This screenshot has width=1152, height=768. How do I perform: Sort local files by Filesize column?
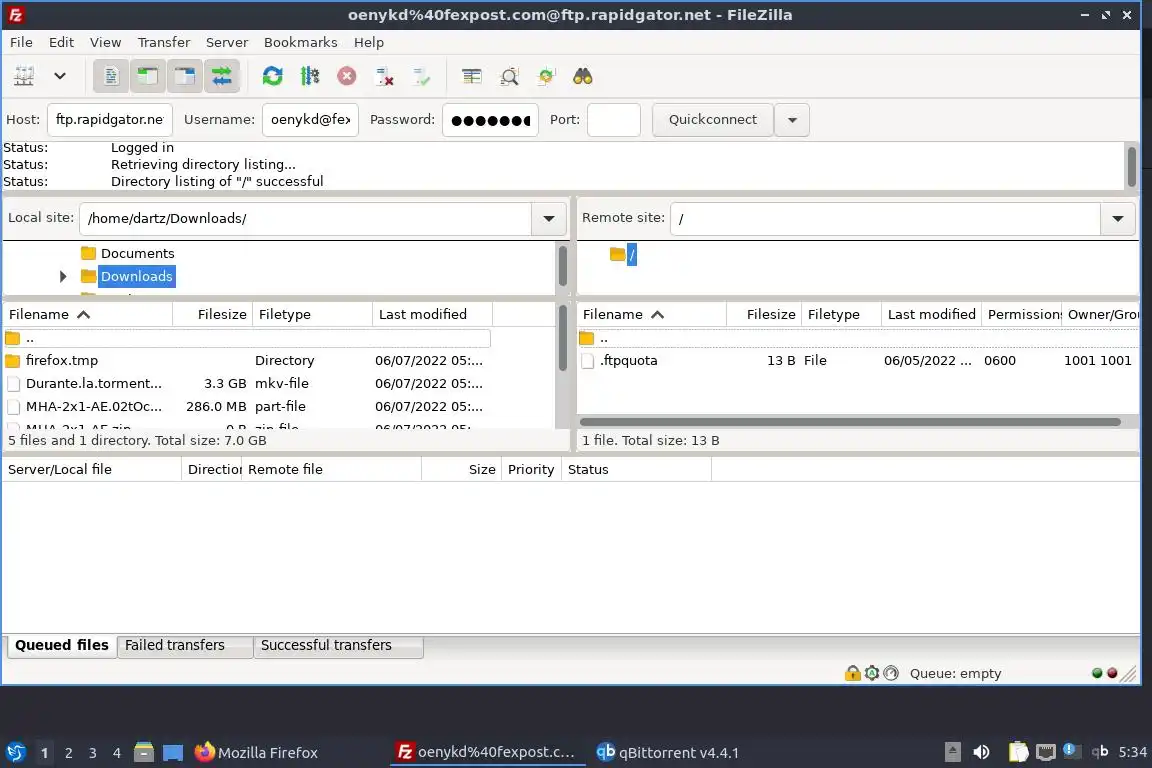click(213, 315)
